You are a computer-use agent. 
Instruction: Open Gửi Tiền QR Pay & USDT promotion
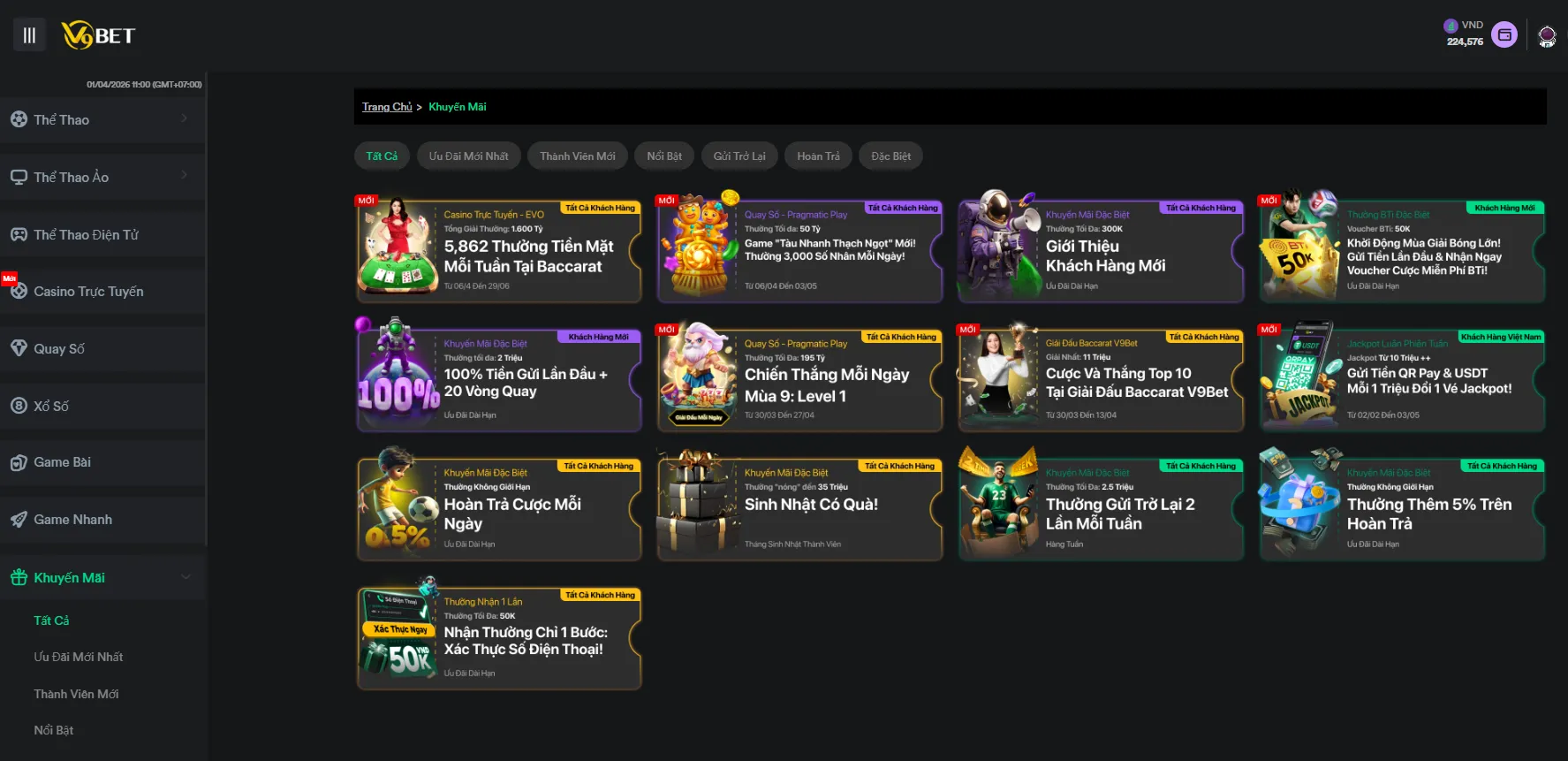tap(1402, 380)
